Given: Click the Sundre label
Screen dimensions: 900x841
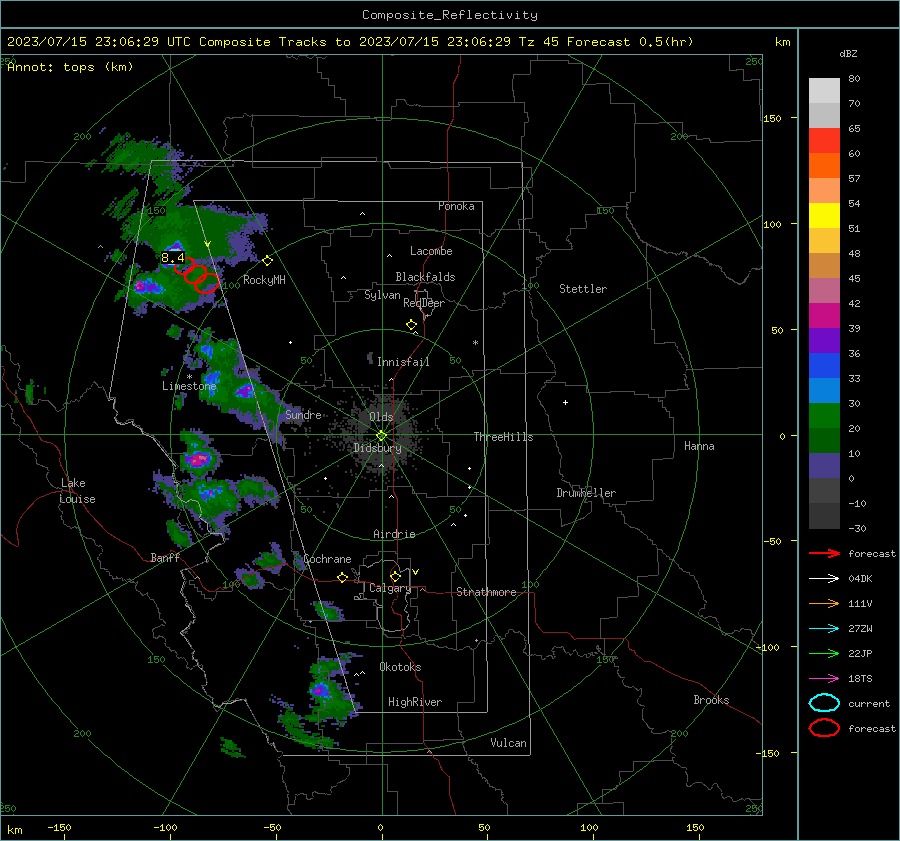Looking at the screenshot, I should [x=303, y=414].
